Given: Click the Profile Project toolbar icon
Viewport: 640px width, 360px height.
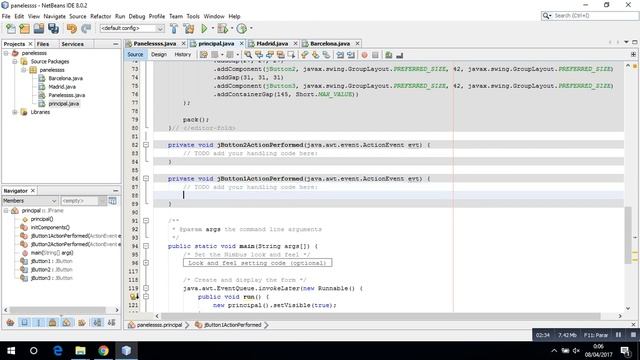Looking at the screenshot, I should tap(242, 29).
